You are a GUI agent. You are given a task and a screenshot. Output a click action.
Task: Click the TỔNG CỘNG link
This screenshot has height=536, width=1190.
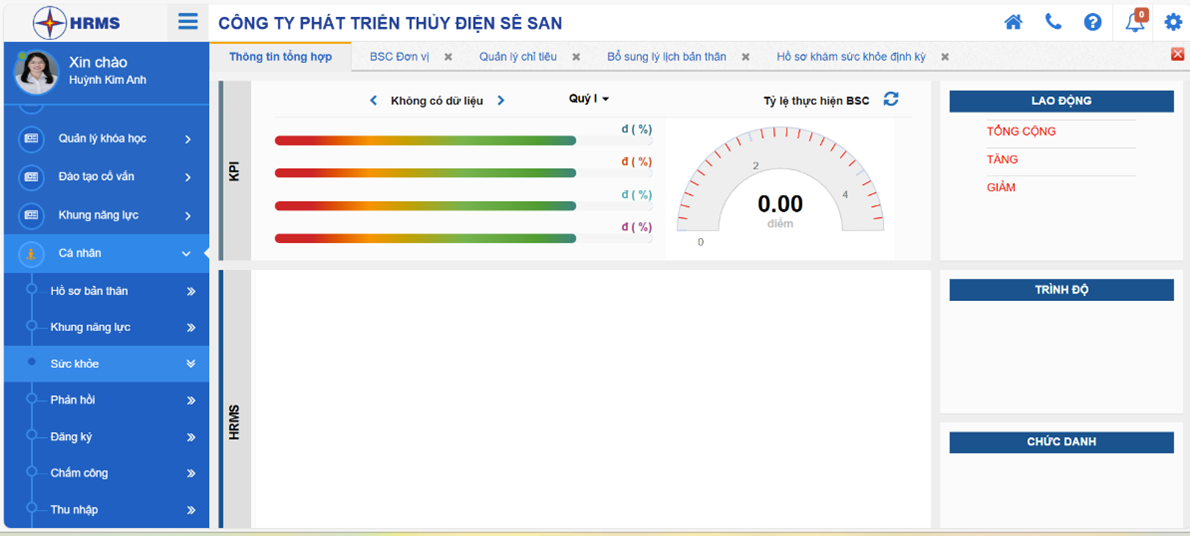point(1021,131)
